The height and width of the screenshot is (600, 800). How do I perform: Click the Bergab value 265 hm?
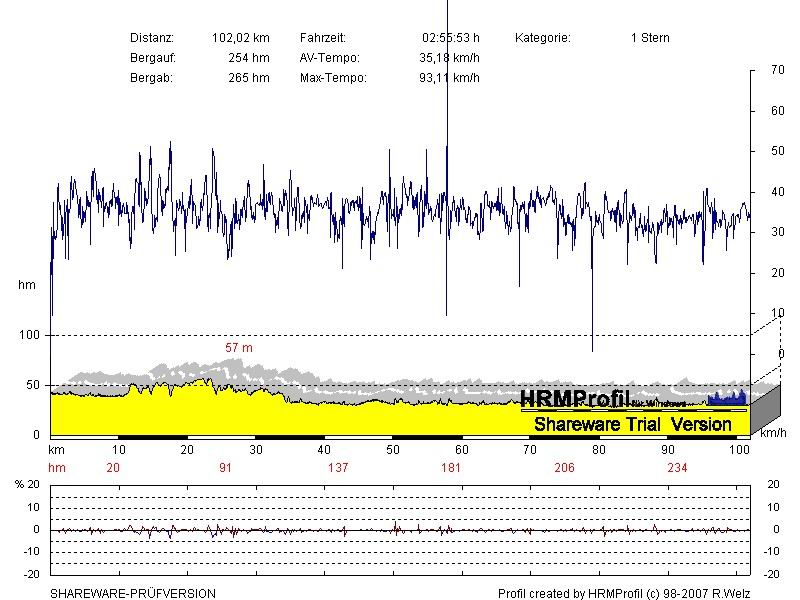[248, 78]
